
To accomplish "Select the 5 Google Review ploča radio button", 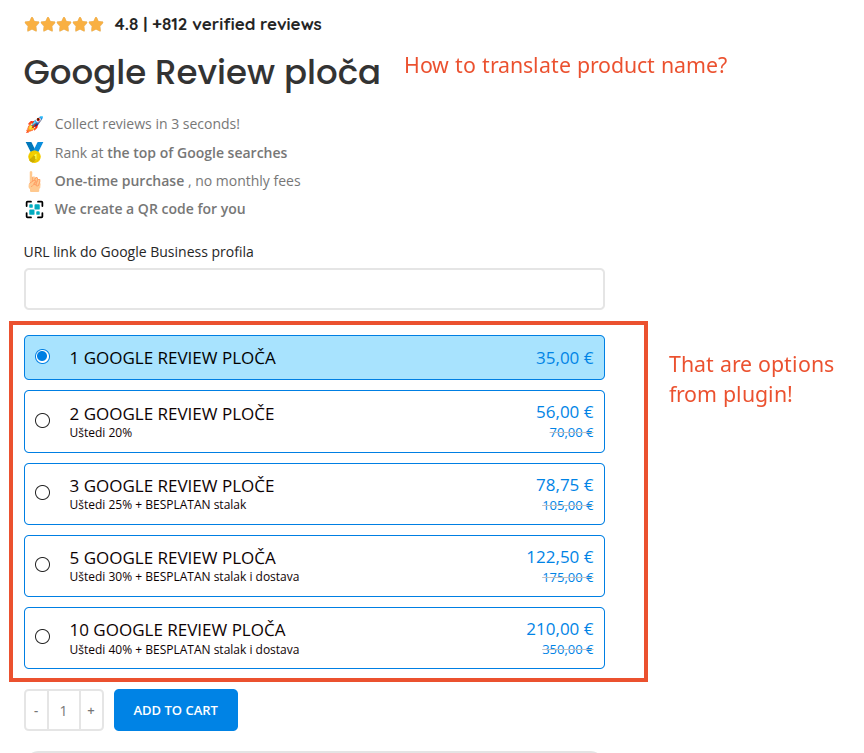I will pos(42,565).
